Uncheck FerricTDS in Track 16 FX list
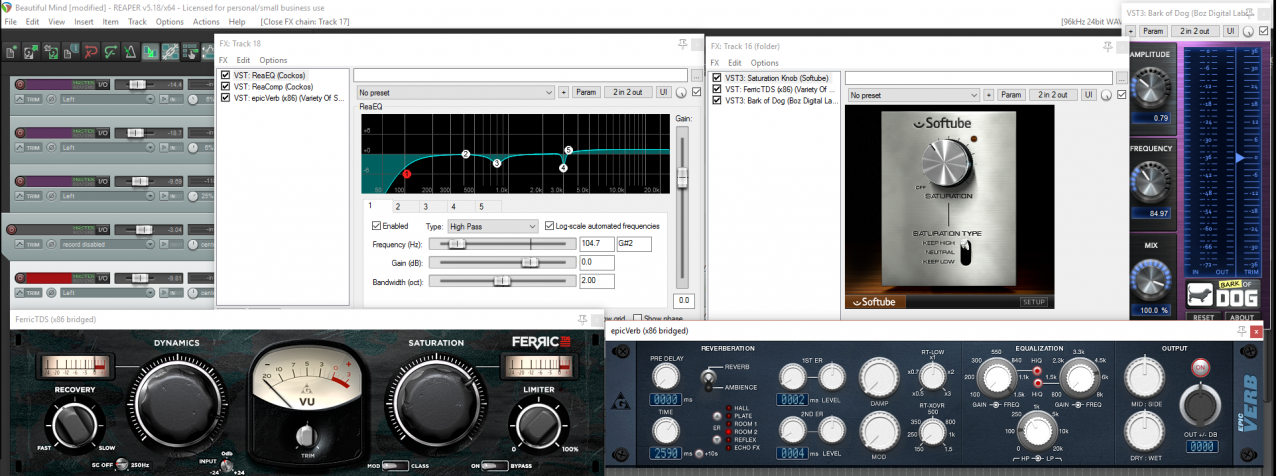Image resolution: width=1280 pixels, height=476 pixels. (716, 89)
